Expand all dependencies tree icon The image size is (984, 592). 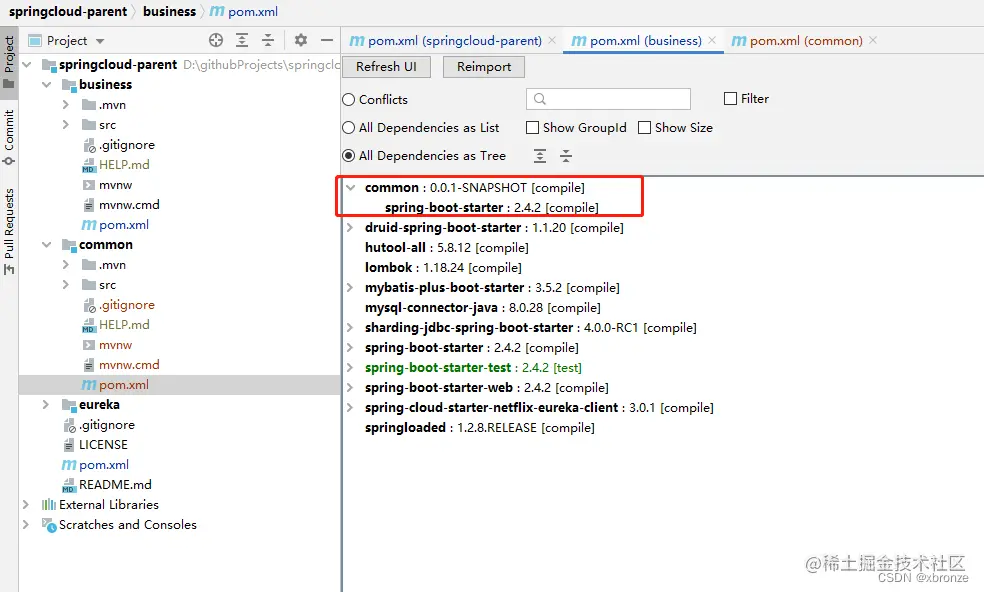tap(540, 156)
